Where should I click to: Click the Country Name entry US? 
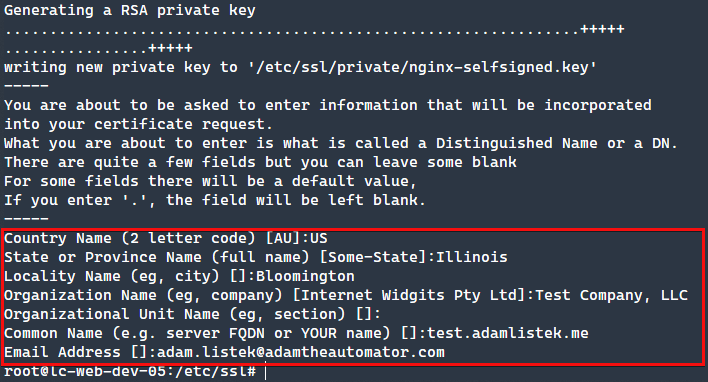click(319, 238)
